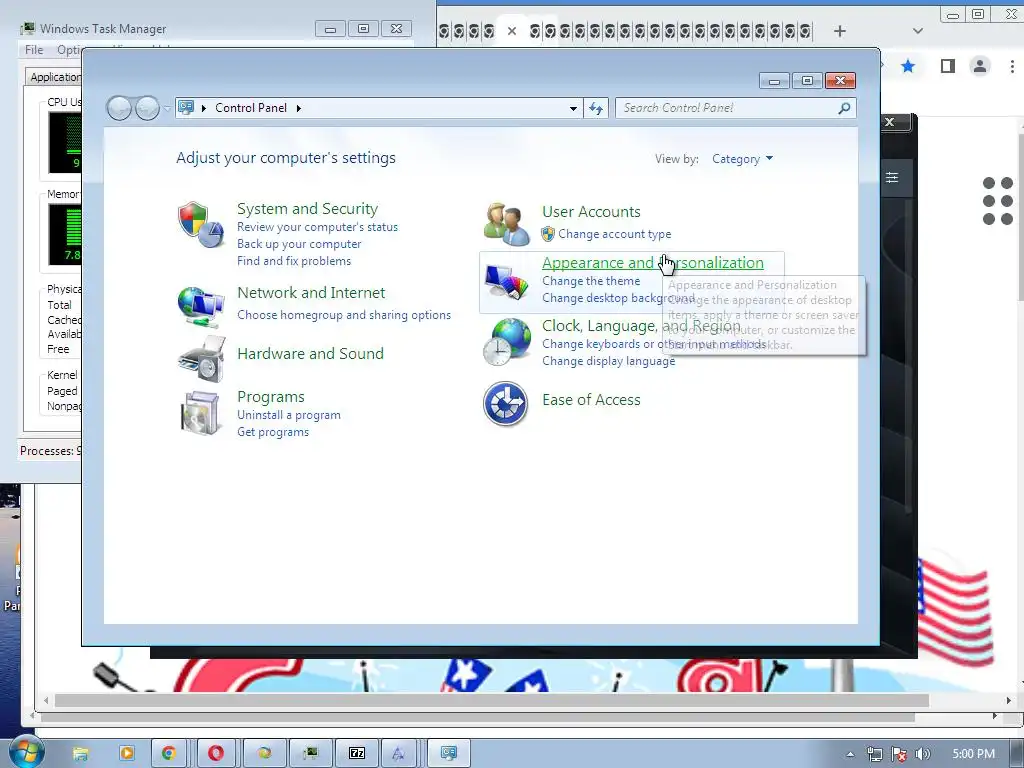Click the arrow before Control Panel in the breadcrumb
The image size is (1024, 768).
(x=204, y=108)
